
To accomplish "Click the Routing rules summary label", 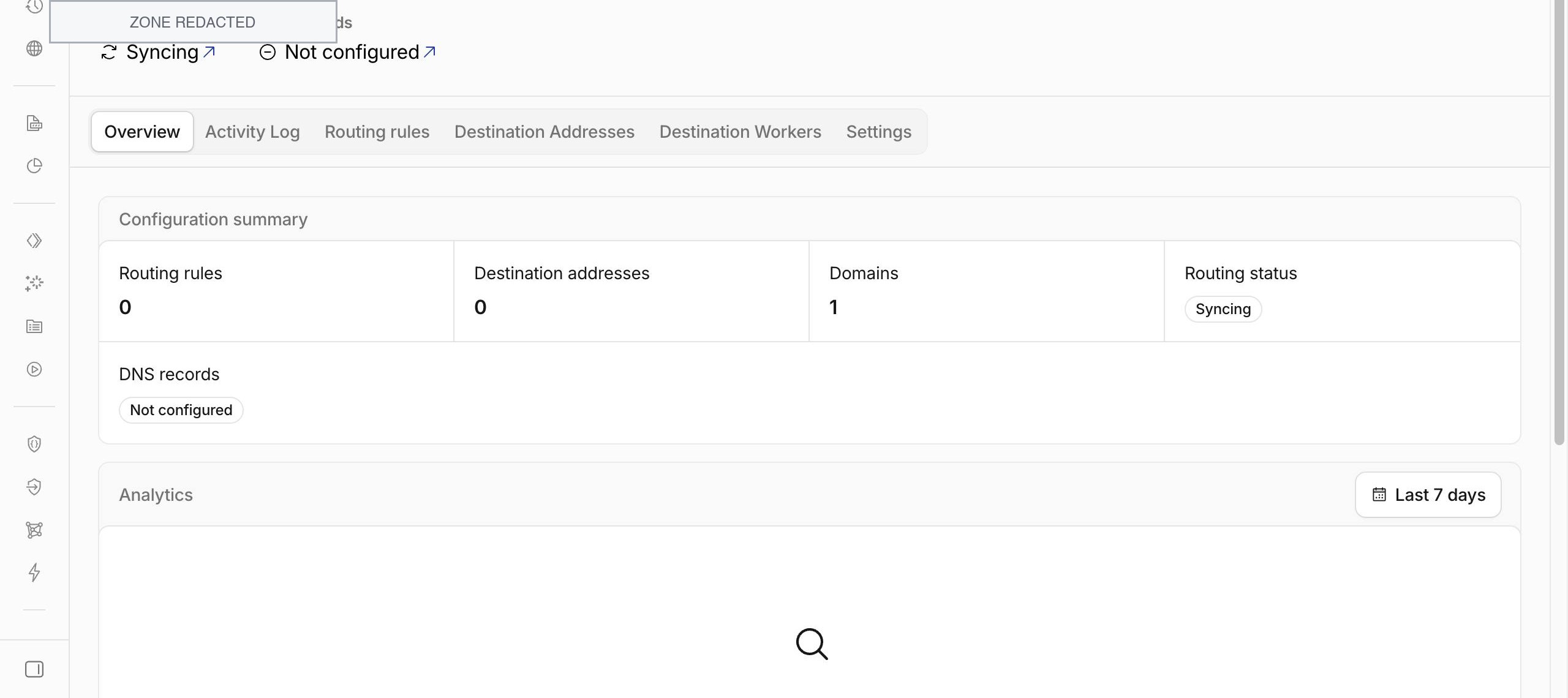I will [x=170, y=273].
